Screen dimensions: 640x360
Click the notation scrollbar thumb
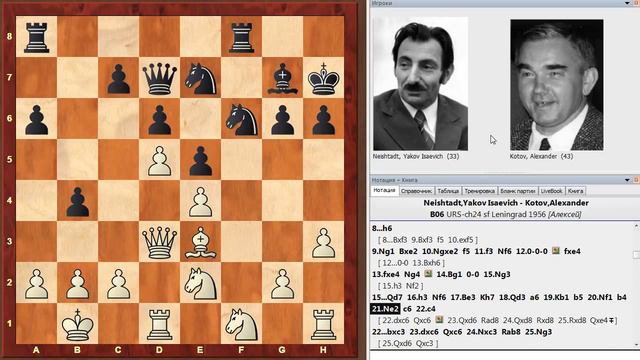pos(636,254)
